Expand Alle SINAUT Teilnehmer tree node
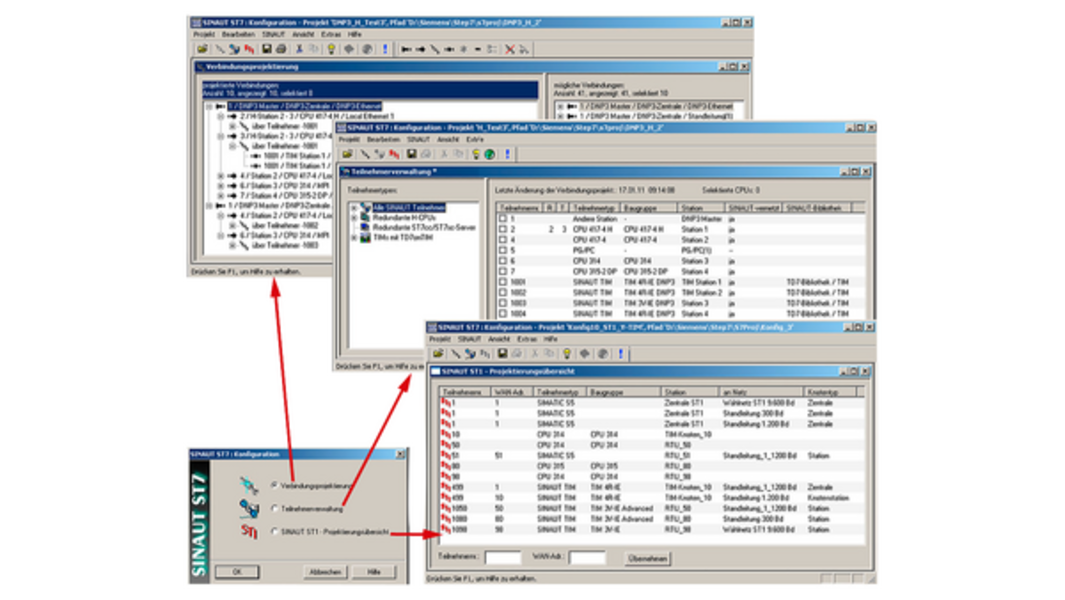 pos(354,208)
